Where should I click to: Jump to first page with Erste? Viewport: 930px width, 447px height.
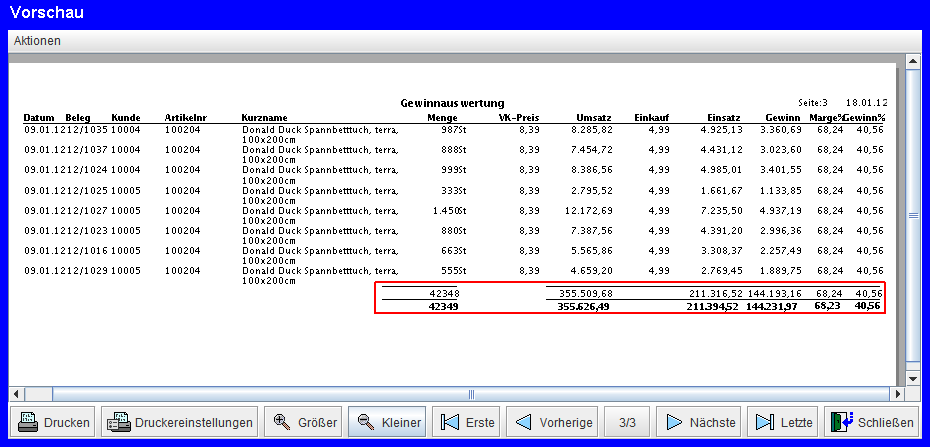point(468,423)
